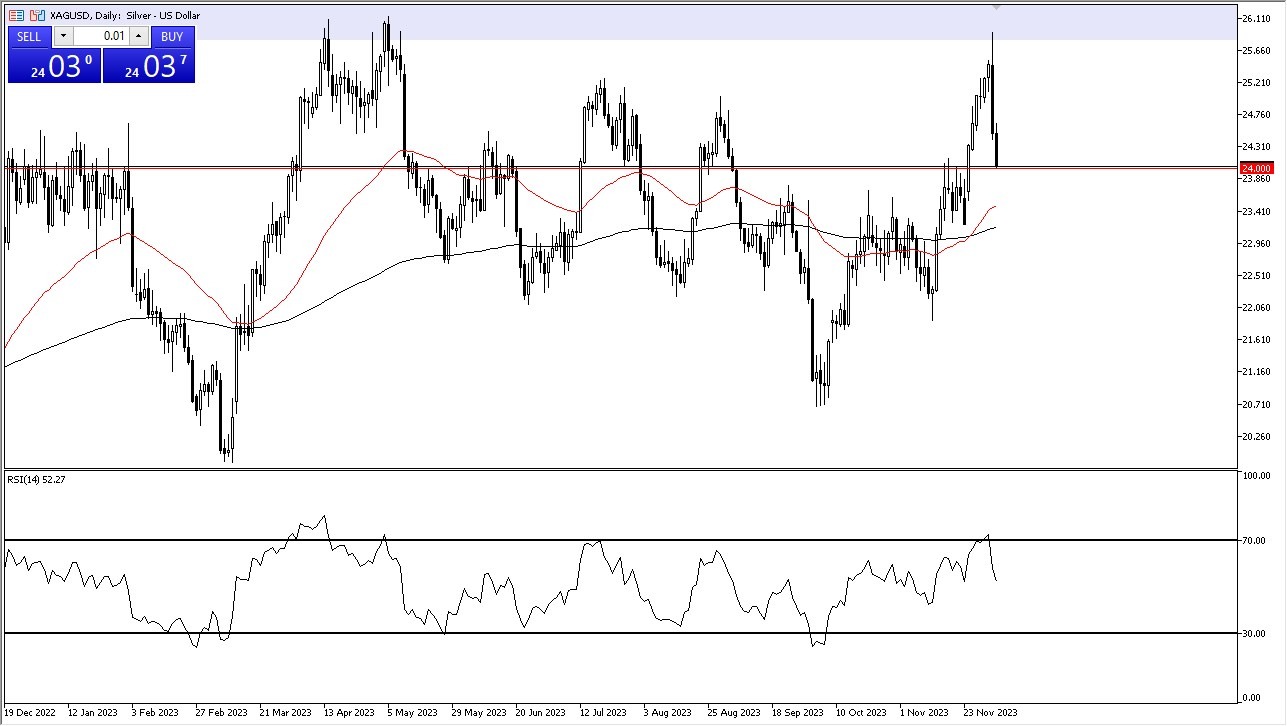Click the 26.110 price on the price scale

(1256, 19)
